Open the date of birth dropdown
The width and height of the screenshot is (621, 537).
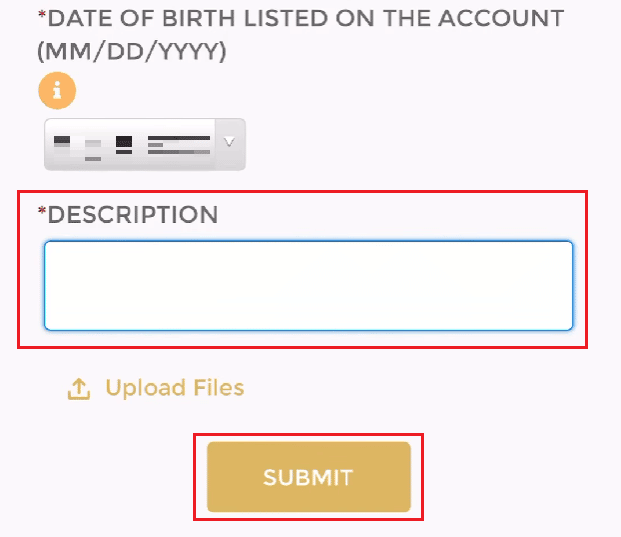[144, 143]
